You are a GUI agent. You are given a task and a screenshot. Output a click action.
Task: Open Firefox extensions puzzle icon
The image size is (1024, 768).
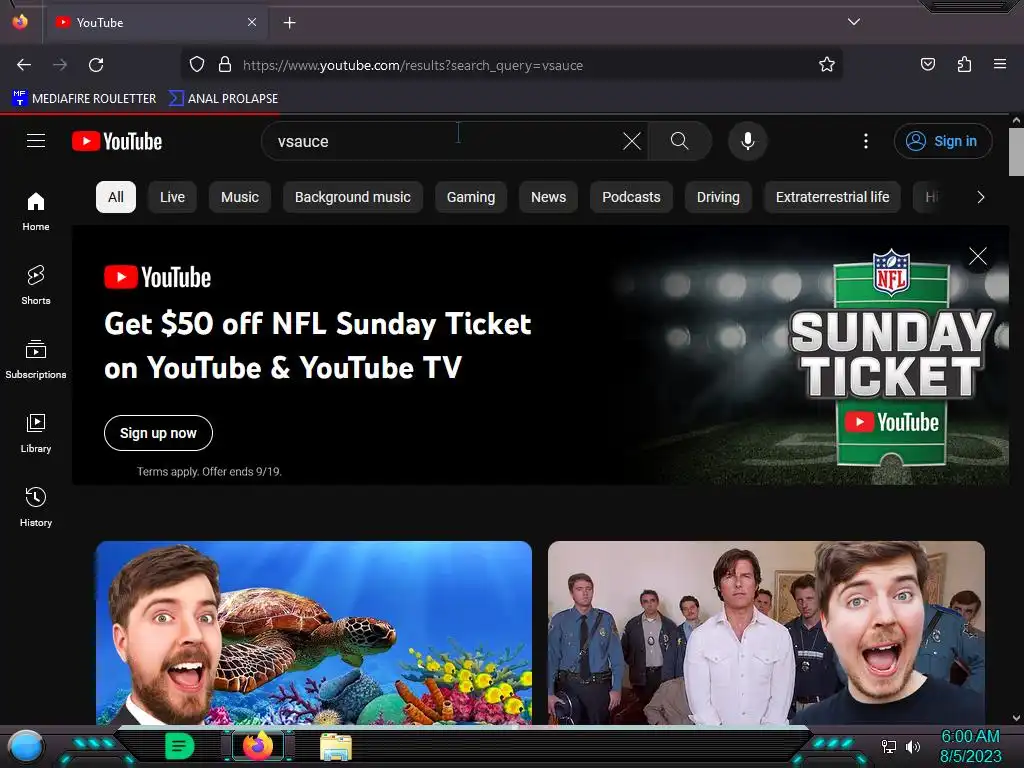point(964,65)
